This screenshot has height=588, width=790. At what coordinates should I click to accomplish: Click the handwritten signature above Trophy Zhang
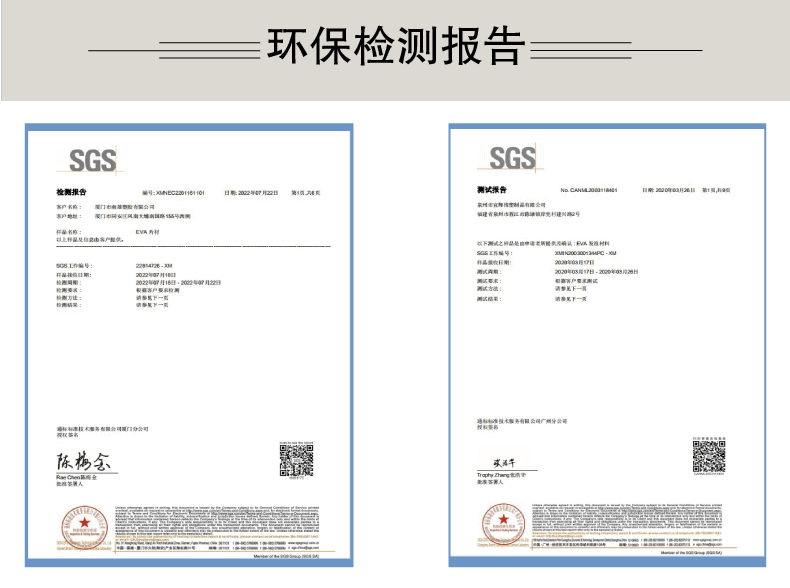[x=504, y=463]
